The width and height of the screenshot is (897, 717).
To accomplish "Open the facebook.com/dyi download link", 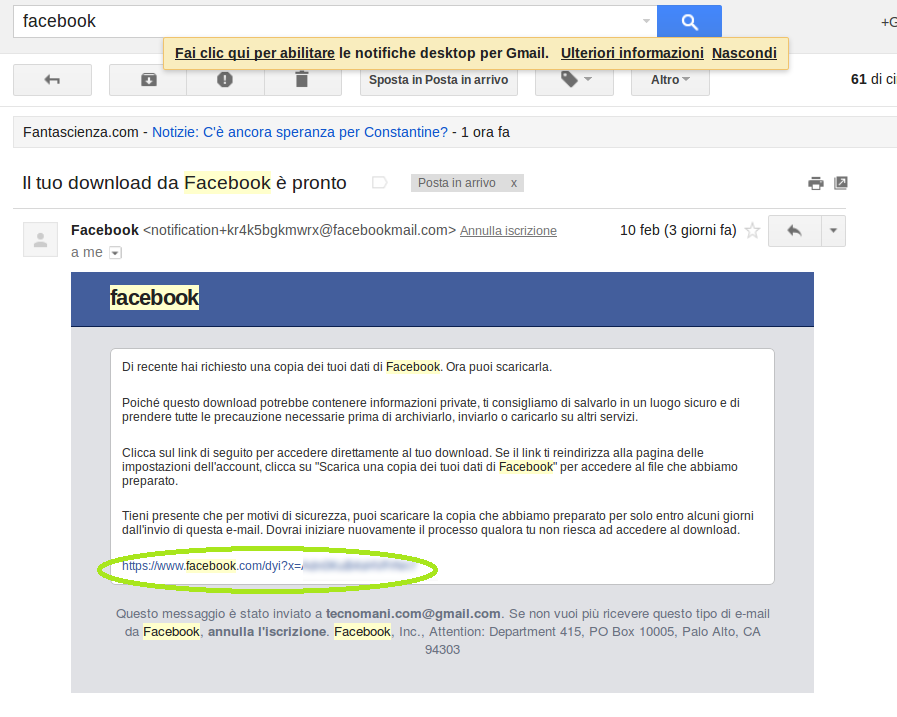I will click(x=268, y=566).
